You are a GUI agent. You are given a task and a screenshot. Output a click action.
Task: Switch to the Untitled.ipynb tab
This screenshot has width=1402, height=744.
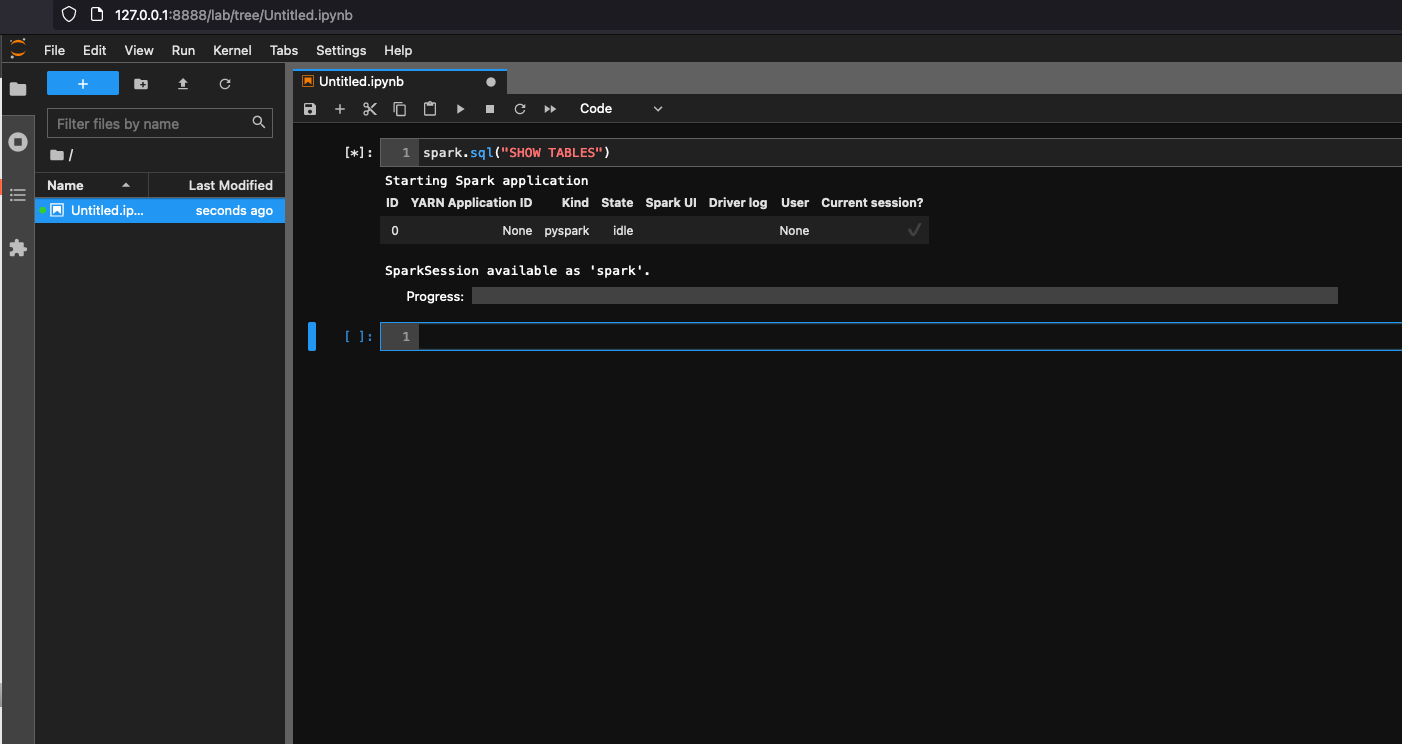click(361, 82)
